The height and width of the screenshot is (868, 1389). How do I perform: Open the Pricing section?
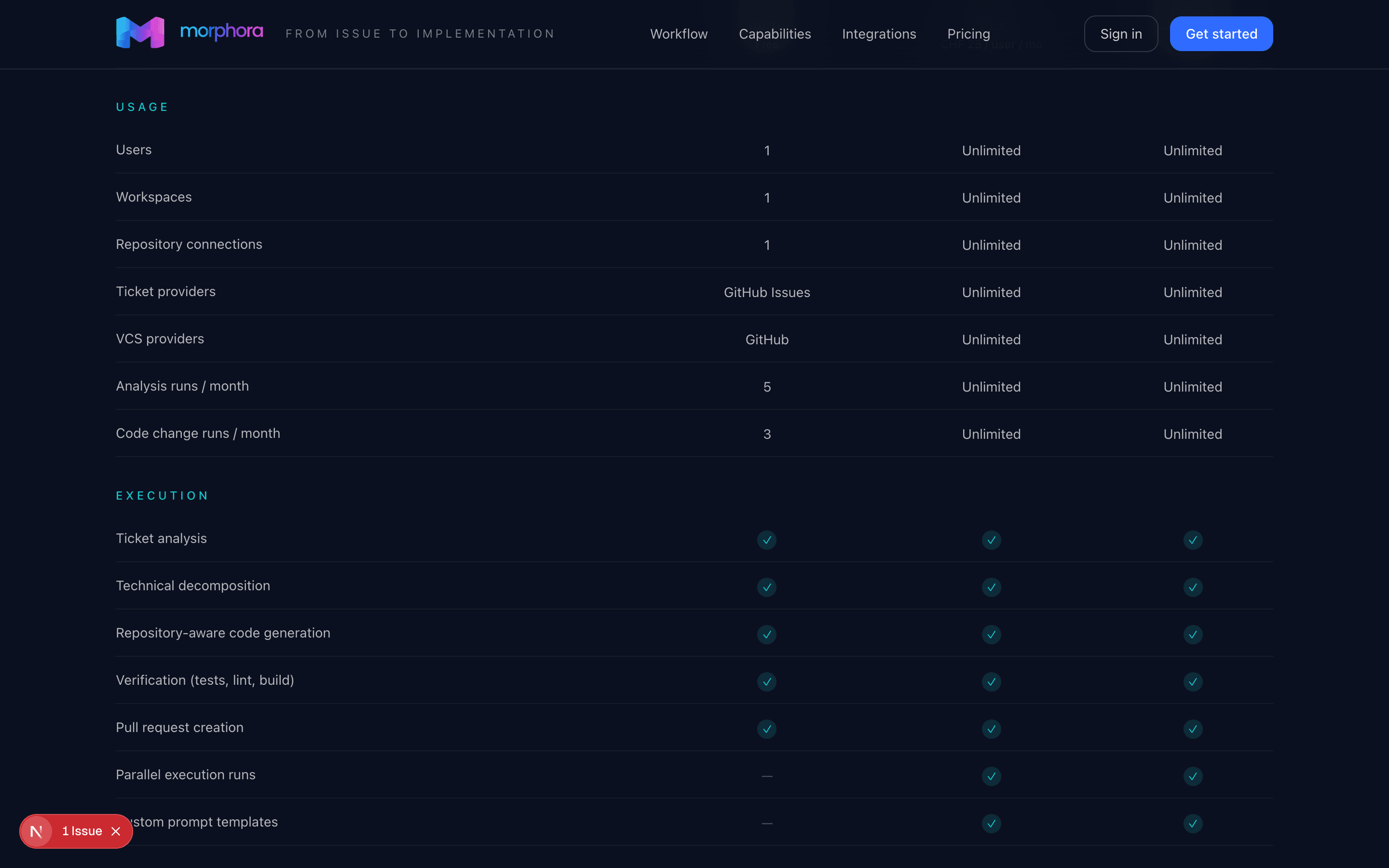968,34
